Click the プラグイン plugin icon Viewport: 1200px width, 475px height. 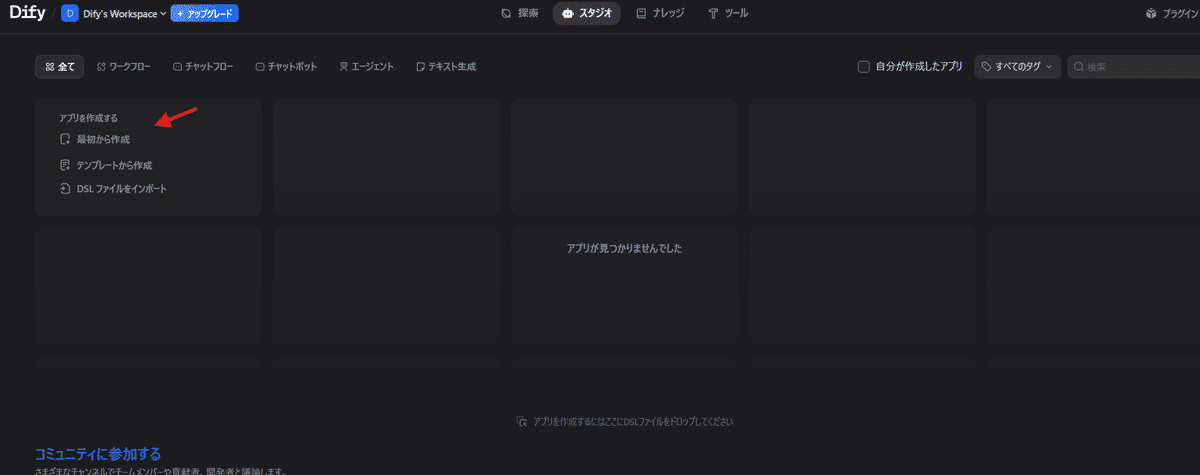pyautogui.click(x=1152, y=14)
